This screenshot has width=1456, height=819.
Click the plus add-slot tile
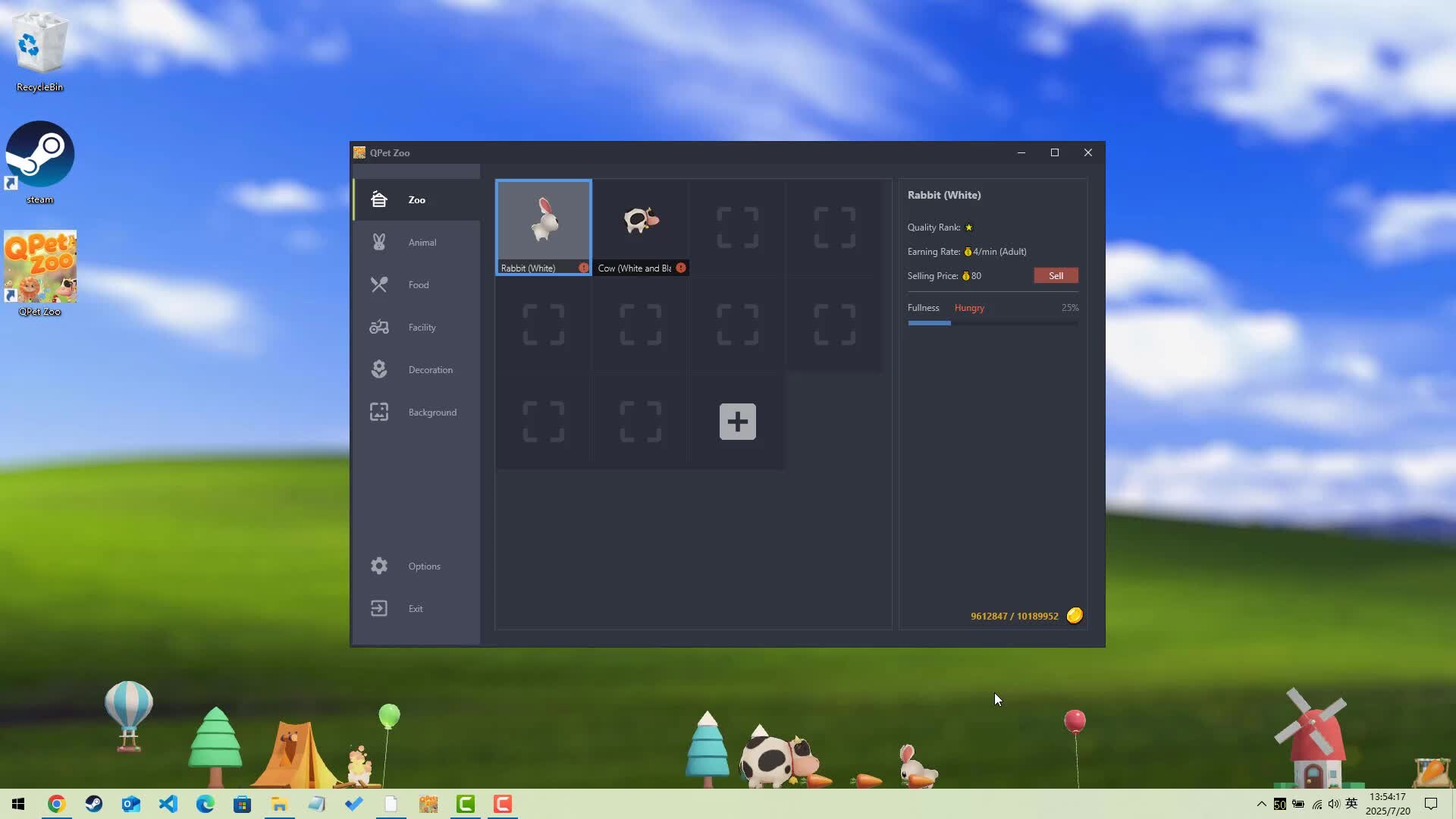click(737, 422)
